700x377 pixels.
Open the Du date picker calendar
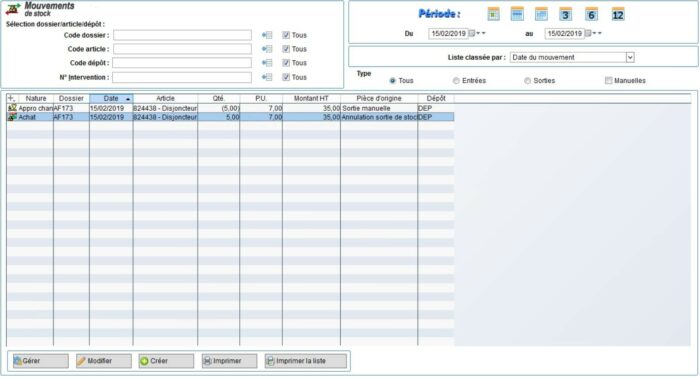[x=472, y=34]
